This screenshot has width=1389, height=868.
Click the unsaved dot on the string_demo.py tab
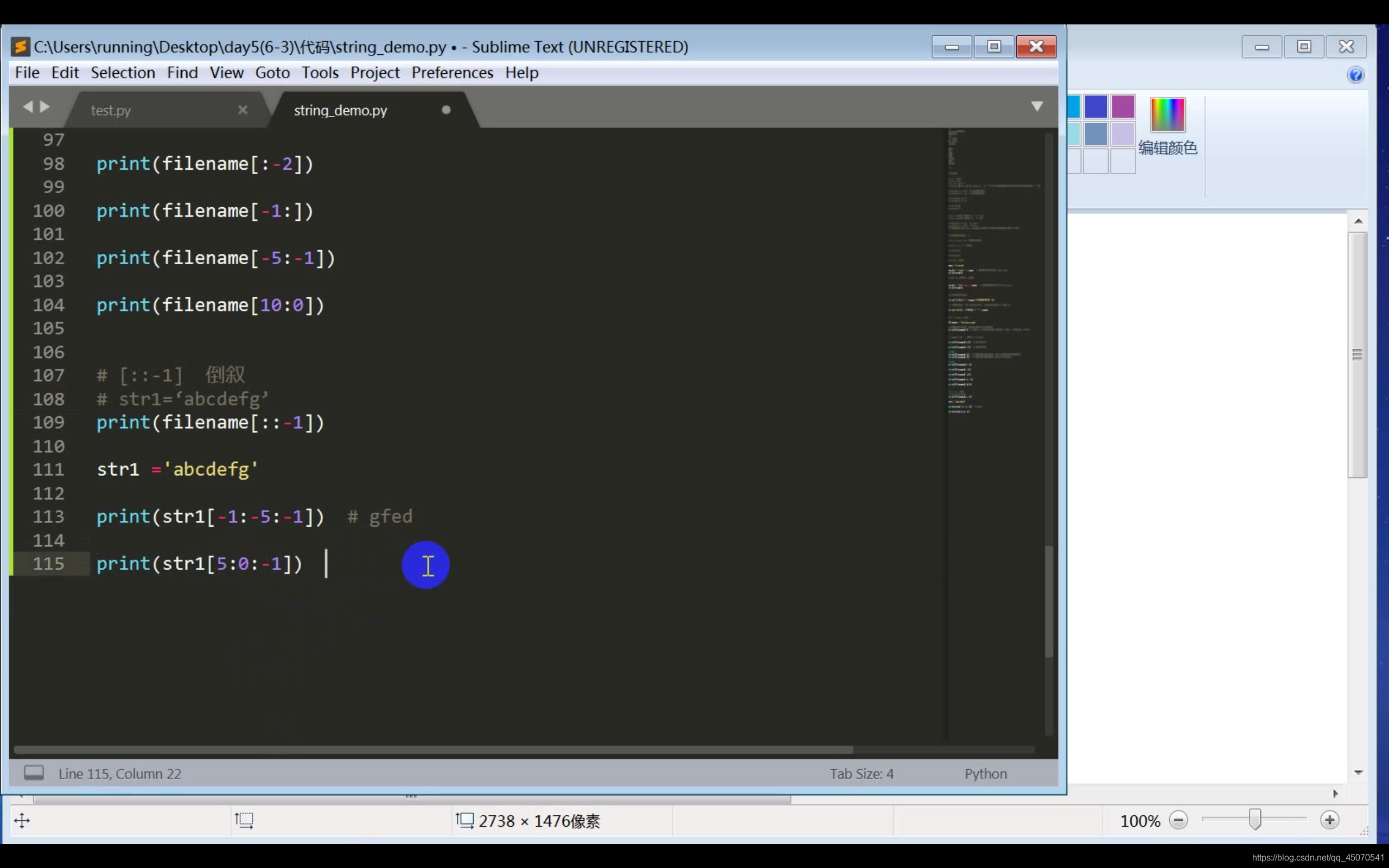click(446, 110)
